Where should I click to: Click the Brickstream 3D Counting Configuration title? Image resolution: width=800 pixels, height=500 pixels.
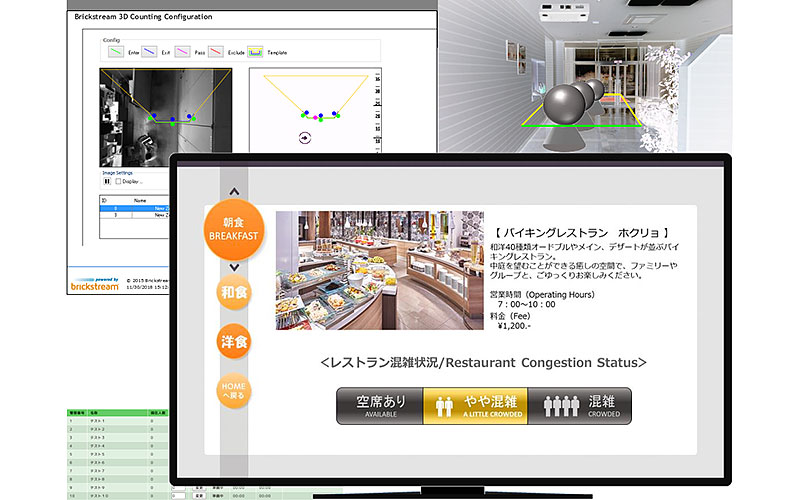click(143, 17)
